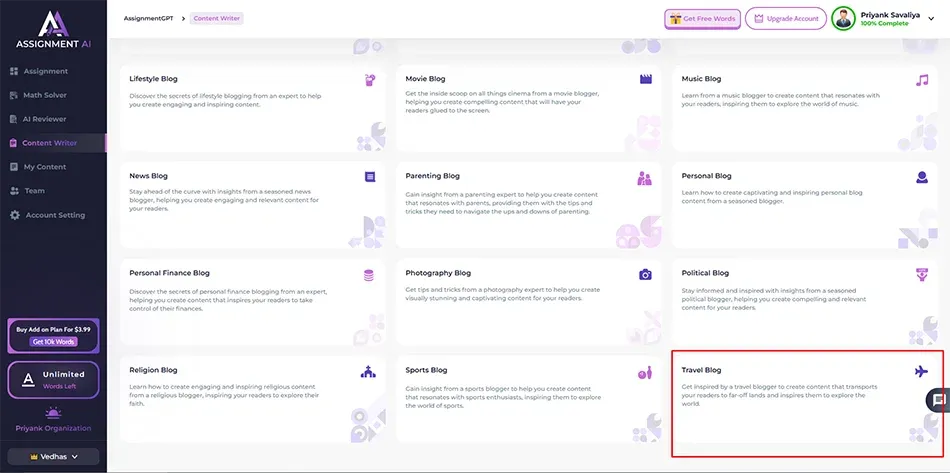The width and height of the screenshot is (950, 473).
Task: Click the Personal Blog person icon
Action: [921, 177]
